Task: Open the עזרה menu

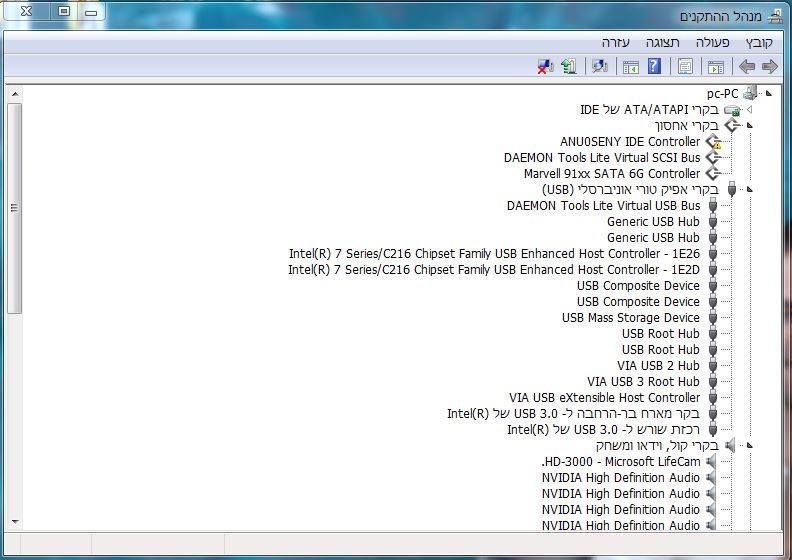Action: [616, 42]
